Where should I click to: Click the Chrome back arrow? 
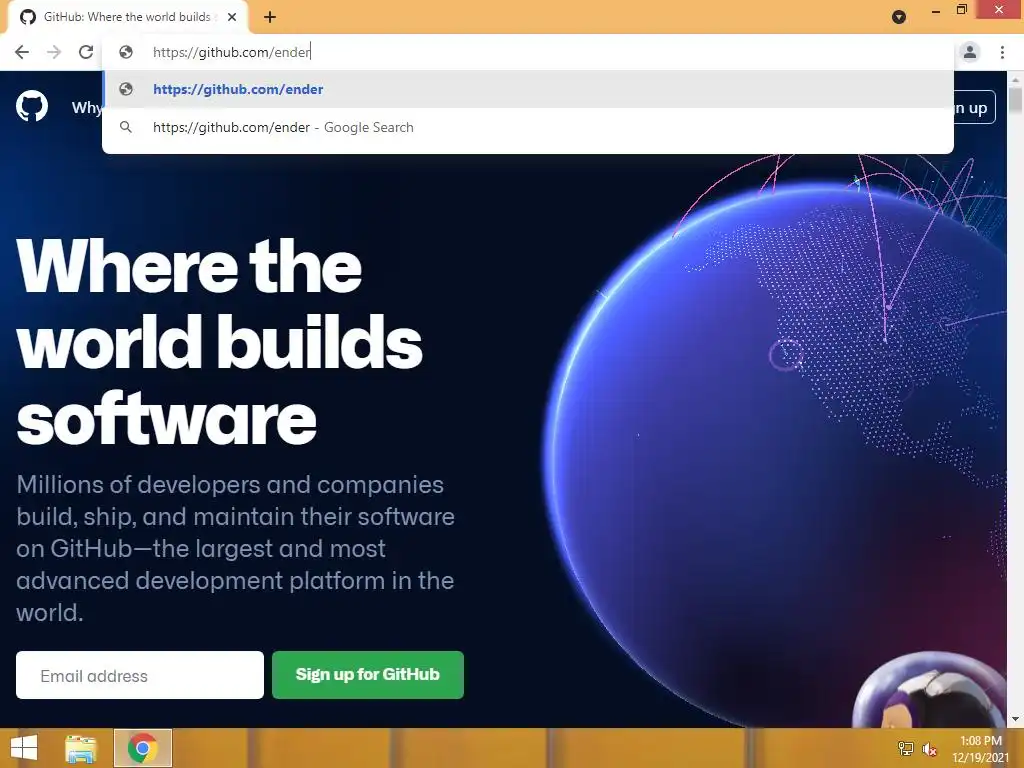tap(22, 52)
